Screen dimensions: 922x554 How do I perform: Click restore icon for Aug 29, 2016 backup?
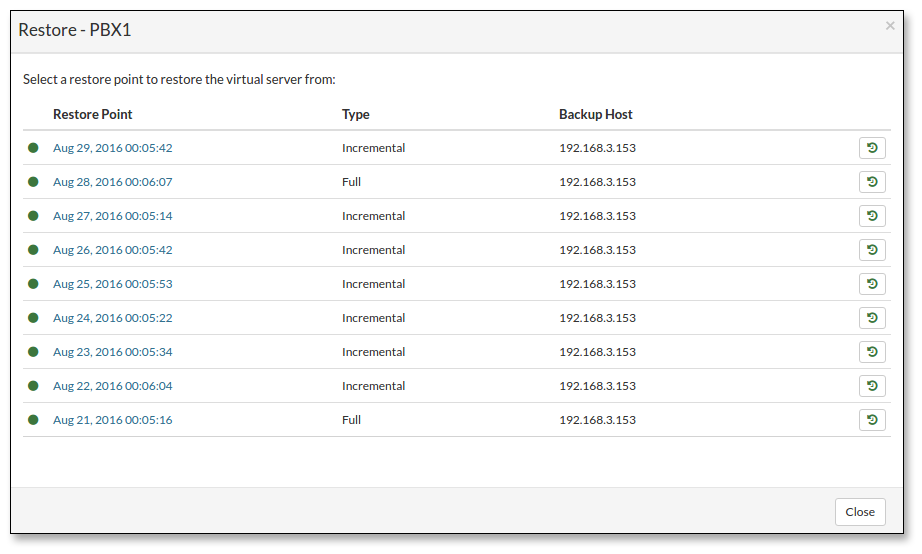(872, 148)
